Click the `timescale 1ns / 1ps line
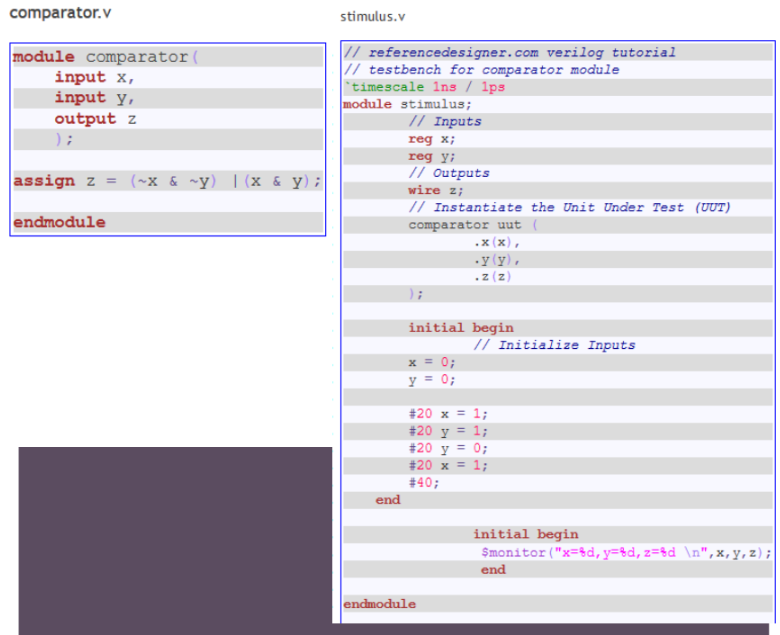The height and width of the screenshot is (635, 780). tap(424, 87)
